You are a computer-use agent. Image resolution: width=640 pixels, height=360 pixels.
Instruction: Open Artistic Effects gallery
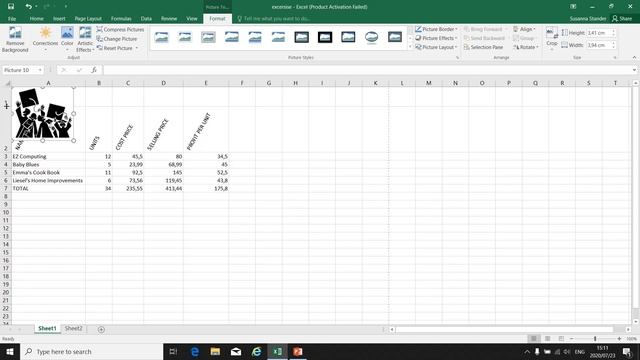tap(85, 40)
